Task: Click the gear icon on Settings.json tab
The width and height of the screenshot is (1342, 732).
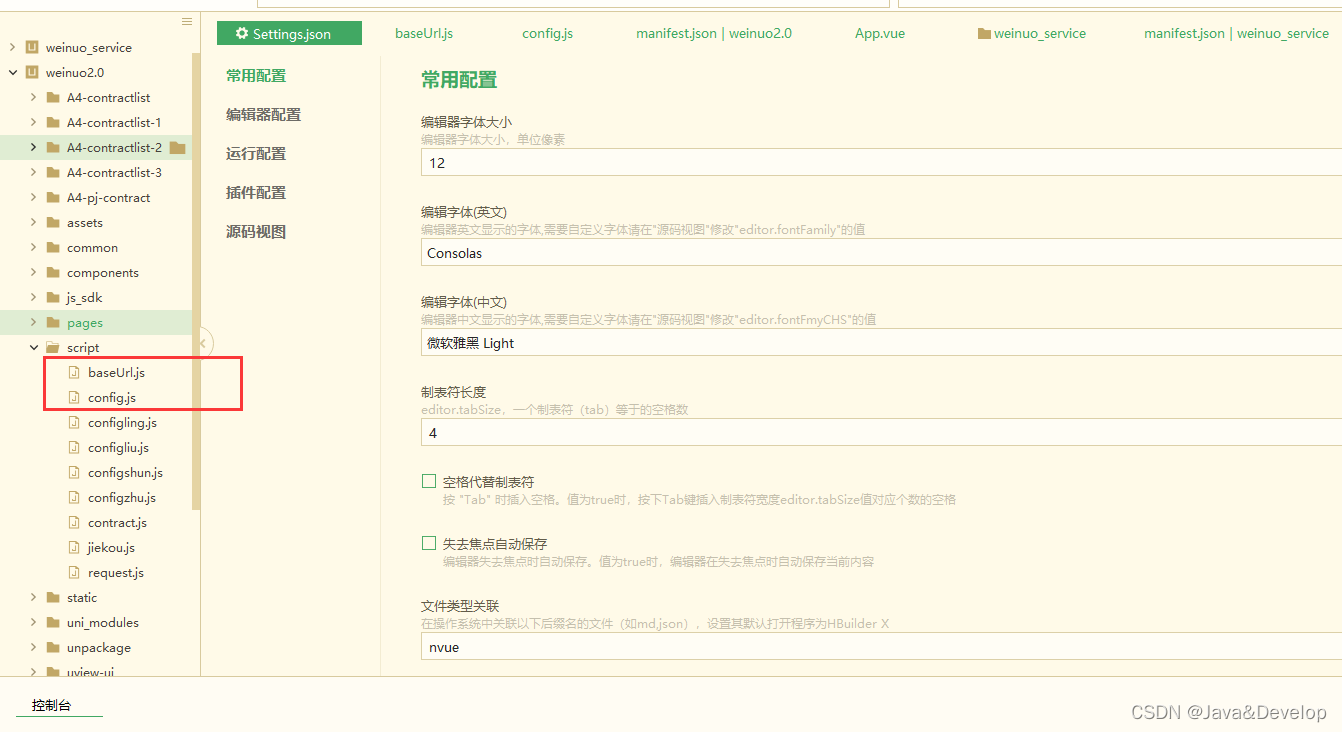Action: (x=241, y=33)
